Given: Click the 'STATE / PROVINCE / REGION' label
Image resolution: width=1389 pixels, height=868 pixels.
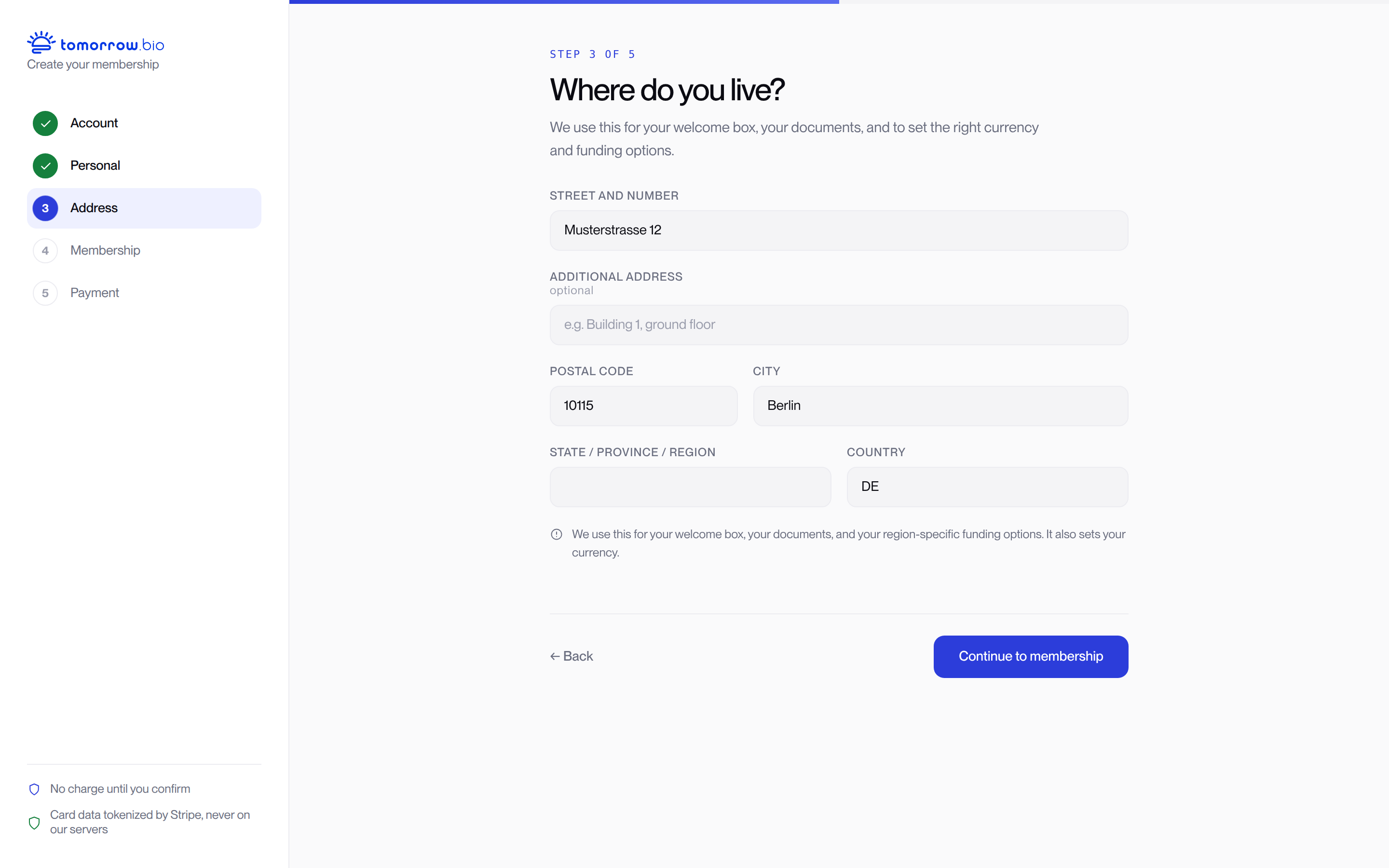Looking at the screenshot, I should point(632,452).
